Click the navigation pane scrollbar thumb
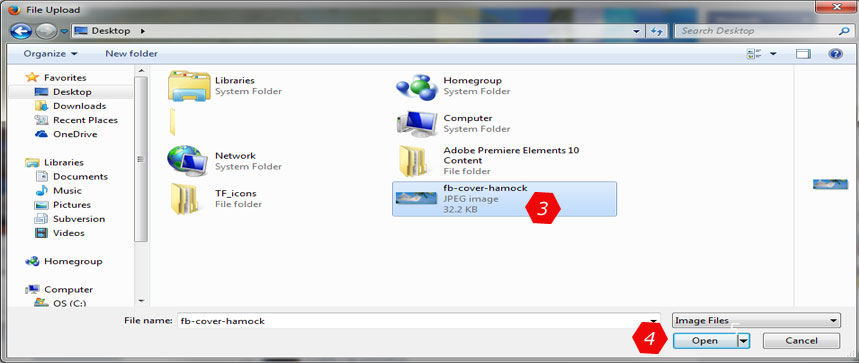This screenshot has height=363, width=859. pos(141,159)
